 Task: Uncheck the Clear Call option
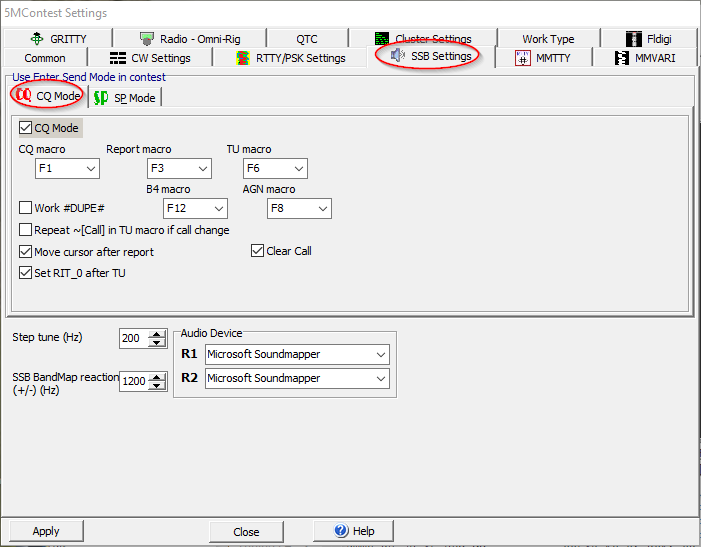[258, 251]
